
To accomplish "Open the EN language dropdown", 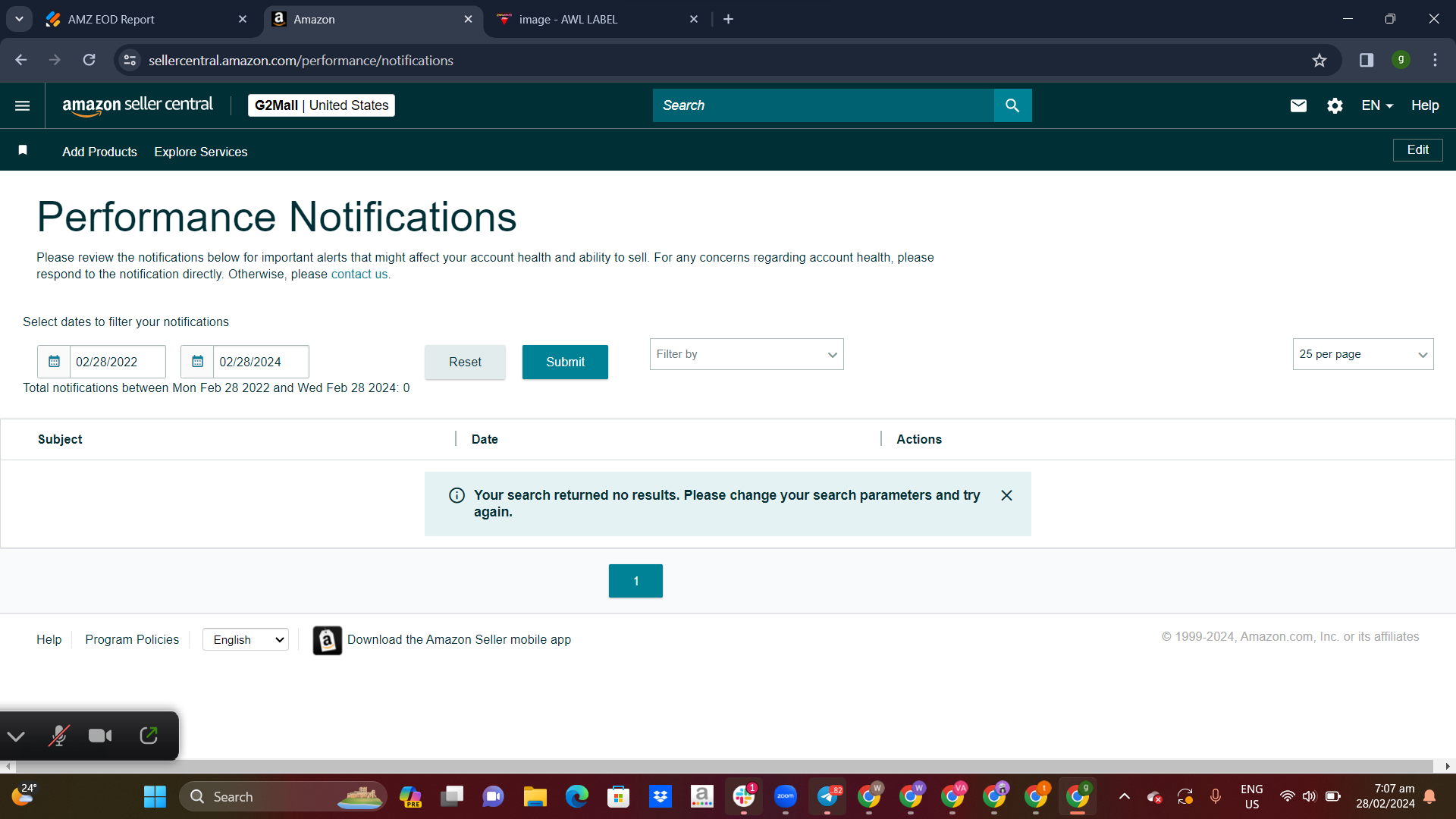I will pos(1377,105).
